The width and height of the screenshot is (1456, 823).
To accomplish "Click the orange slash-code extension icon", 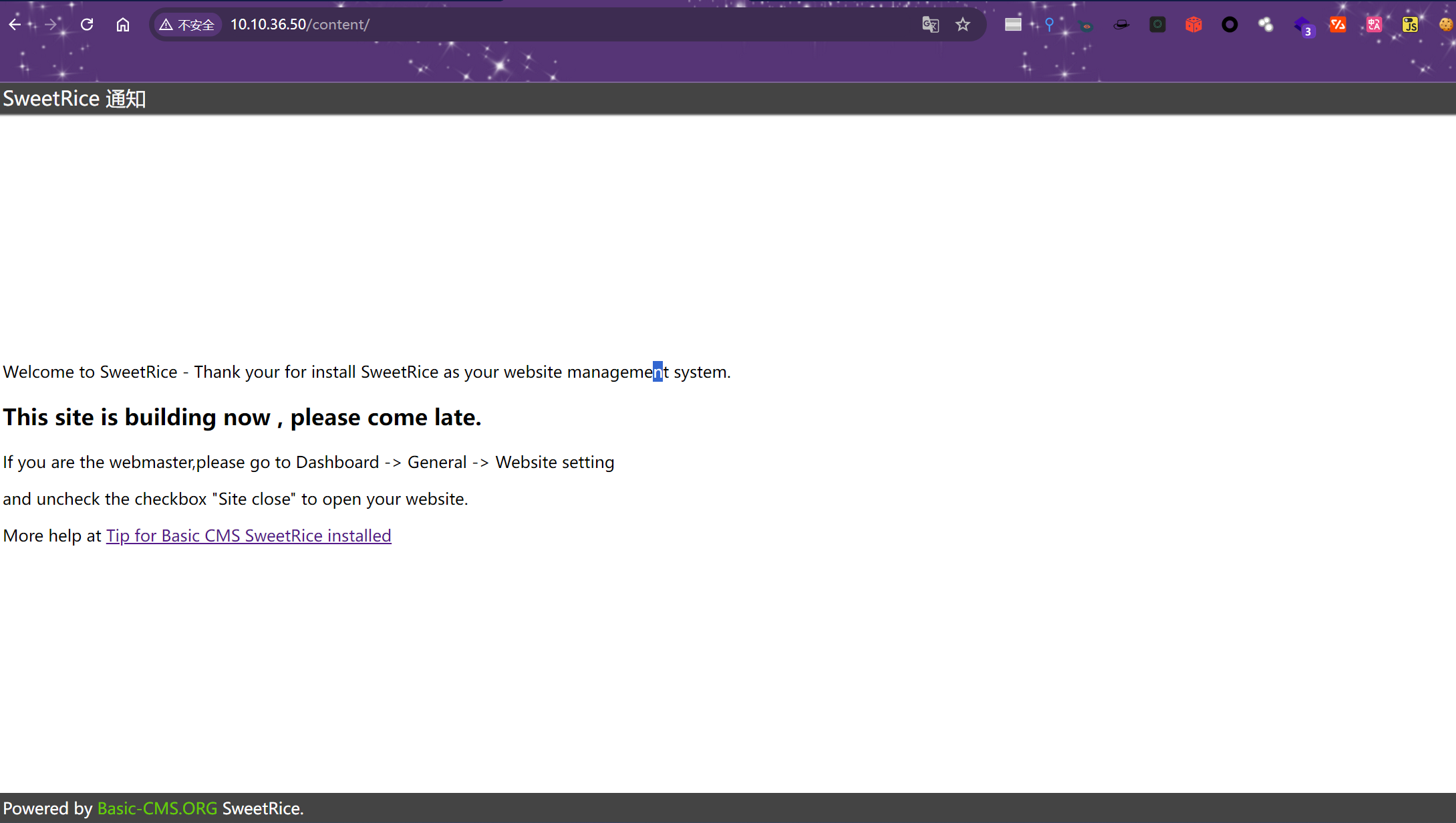I will click(x=1338, y=25).
